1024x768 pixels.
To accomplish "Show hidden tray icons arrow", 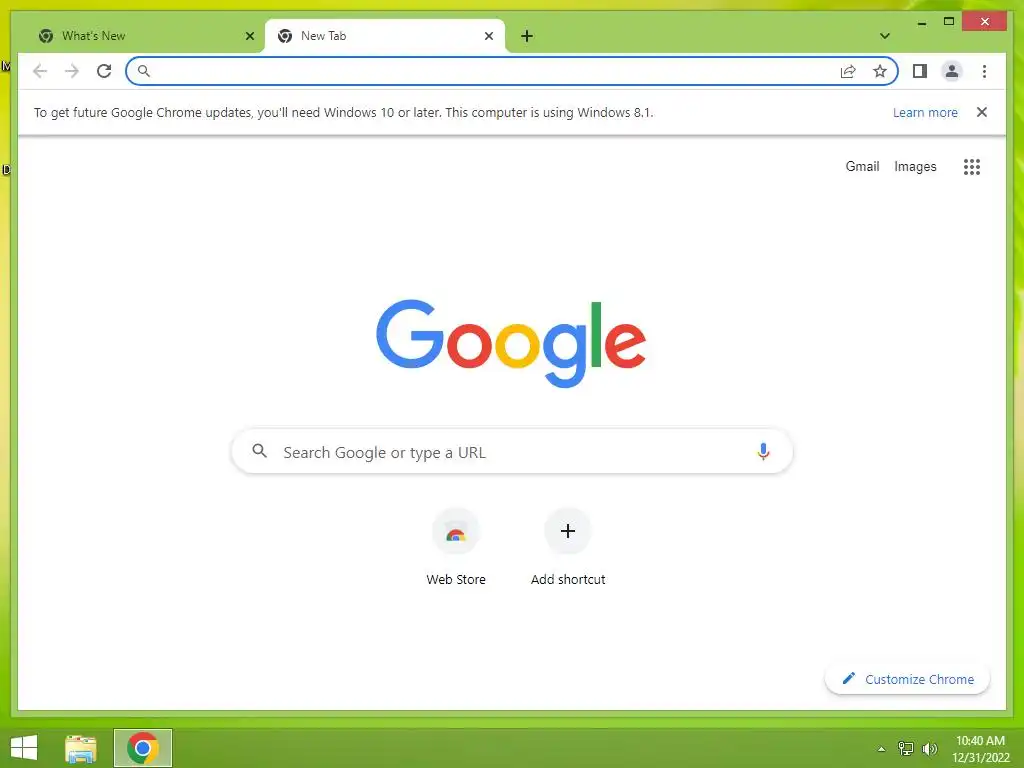I will point(881,749).
